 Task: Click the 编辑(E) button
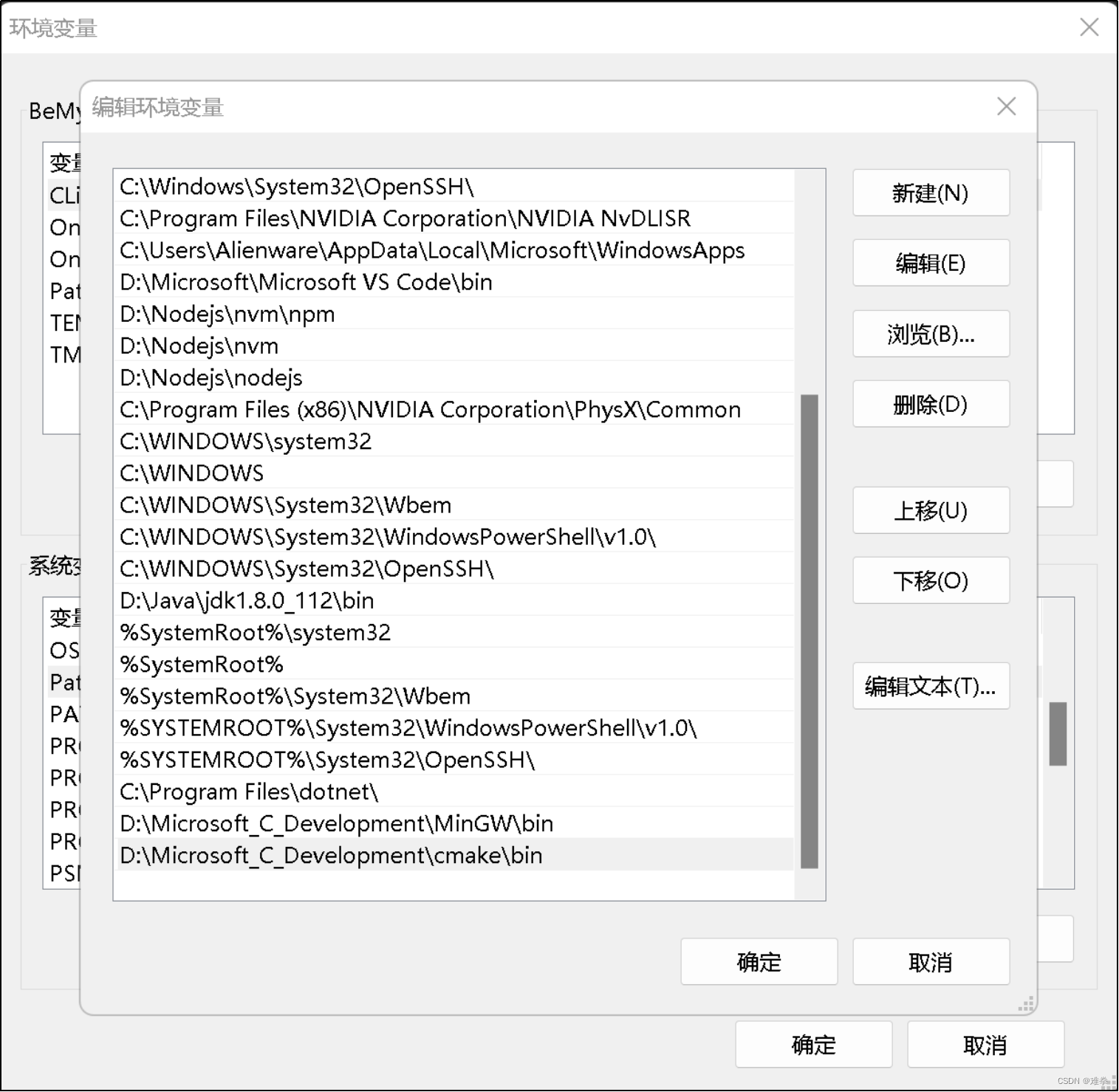click(931, 263)
